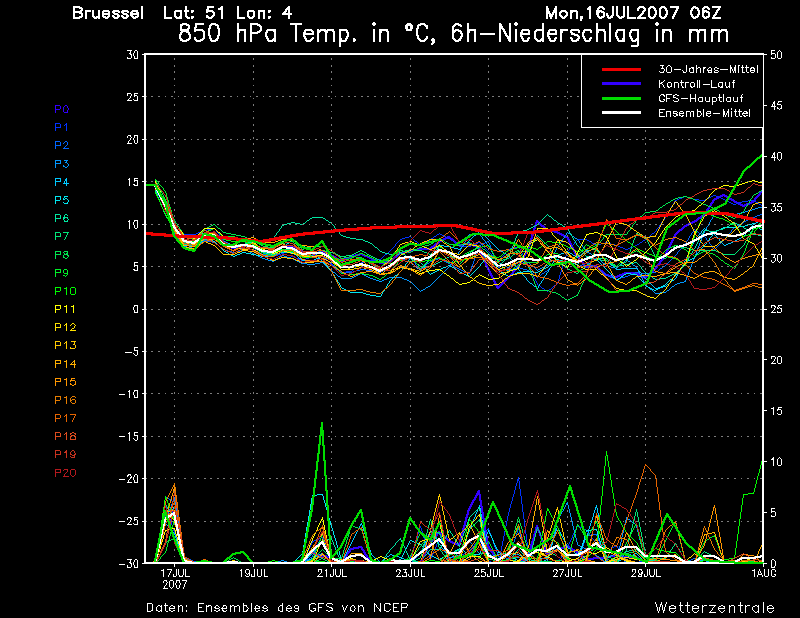Select the P19 legend entry
800x618 pixels.
click(65, 454)
